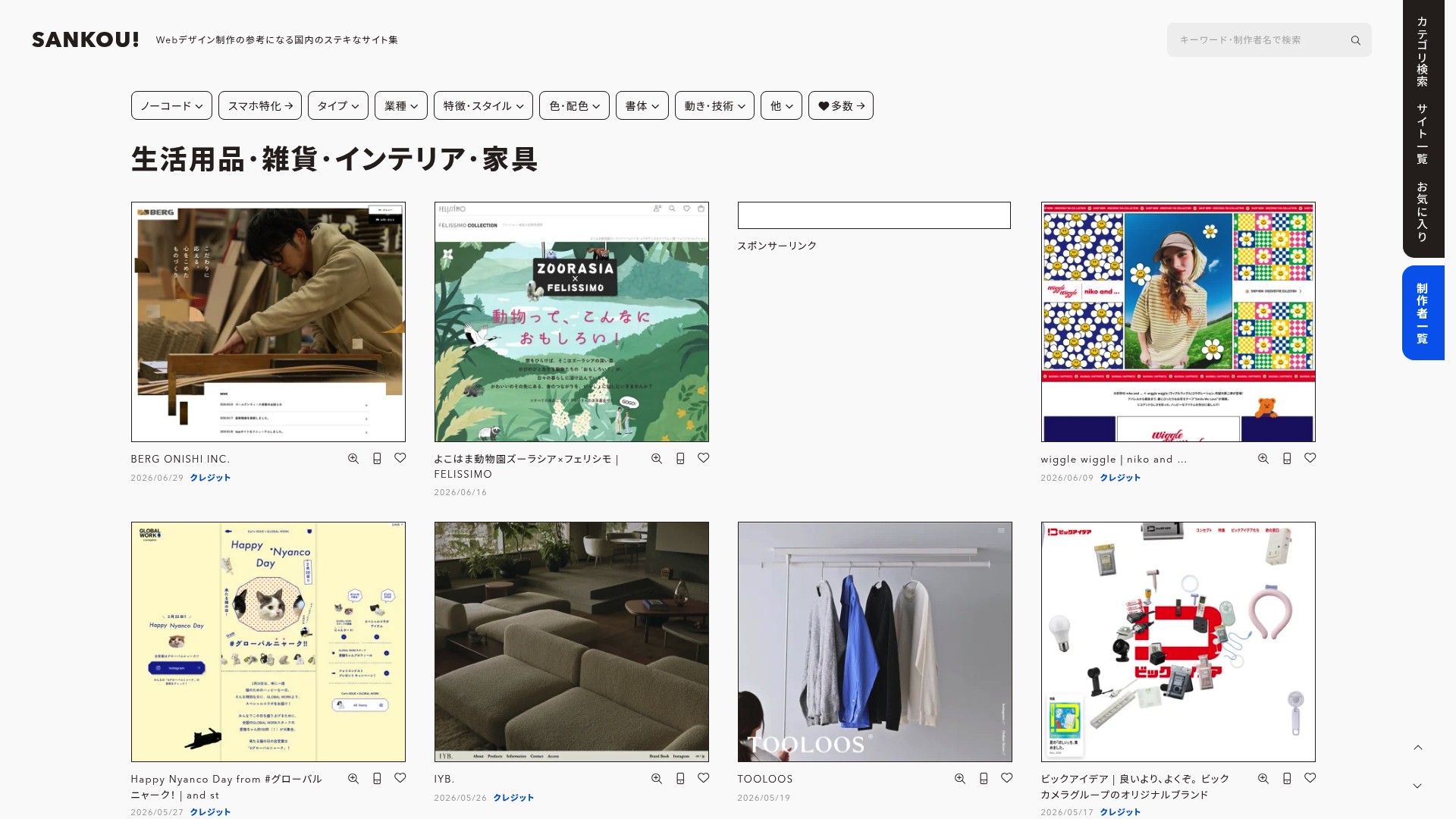1456x819 pixels.
Task: Zoom preview icon for TOOLOOS
Action: point(960,779)
